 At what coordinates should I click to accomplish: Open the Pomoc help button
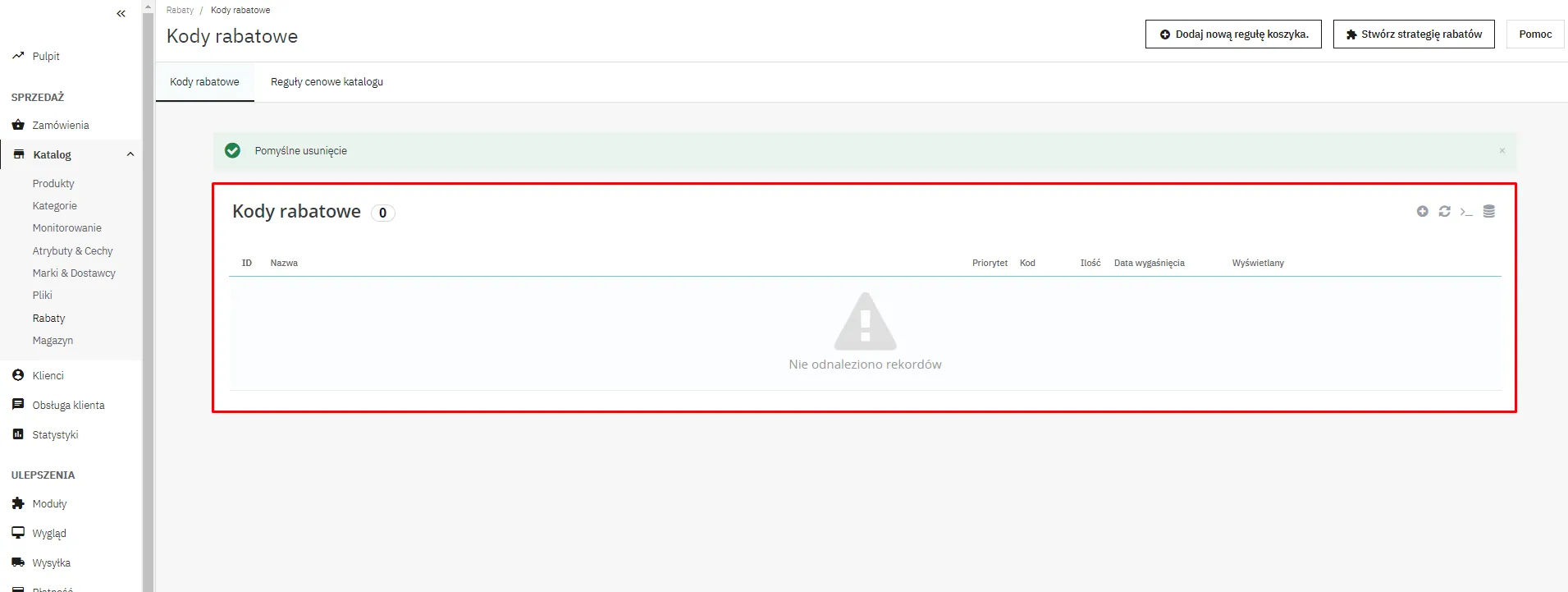(x=1534, y=34)
